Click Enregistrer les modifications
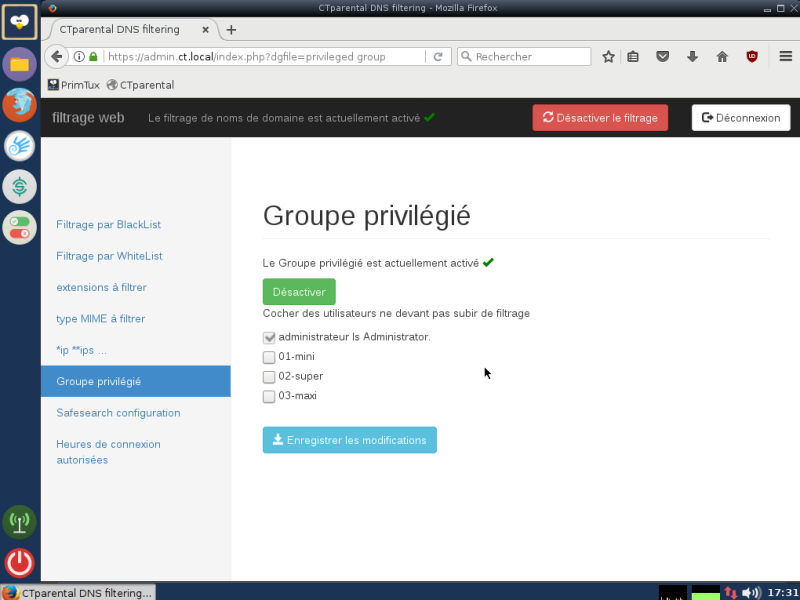This screenshot has height=600, width=800. click(x=349, y=440)
